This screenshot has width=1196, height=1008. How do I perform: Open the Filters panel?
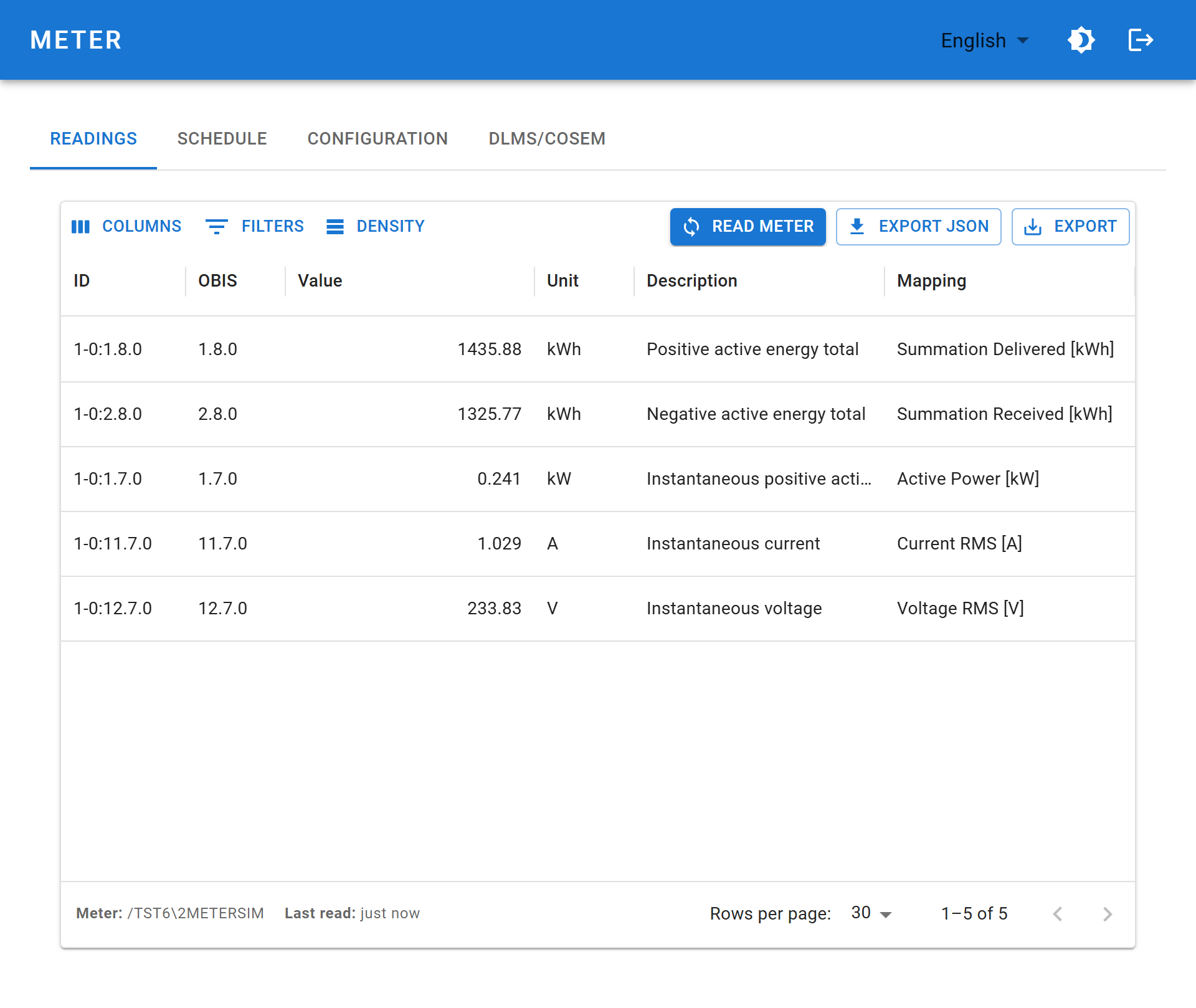(255, 226)
